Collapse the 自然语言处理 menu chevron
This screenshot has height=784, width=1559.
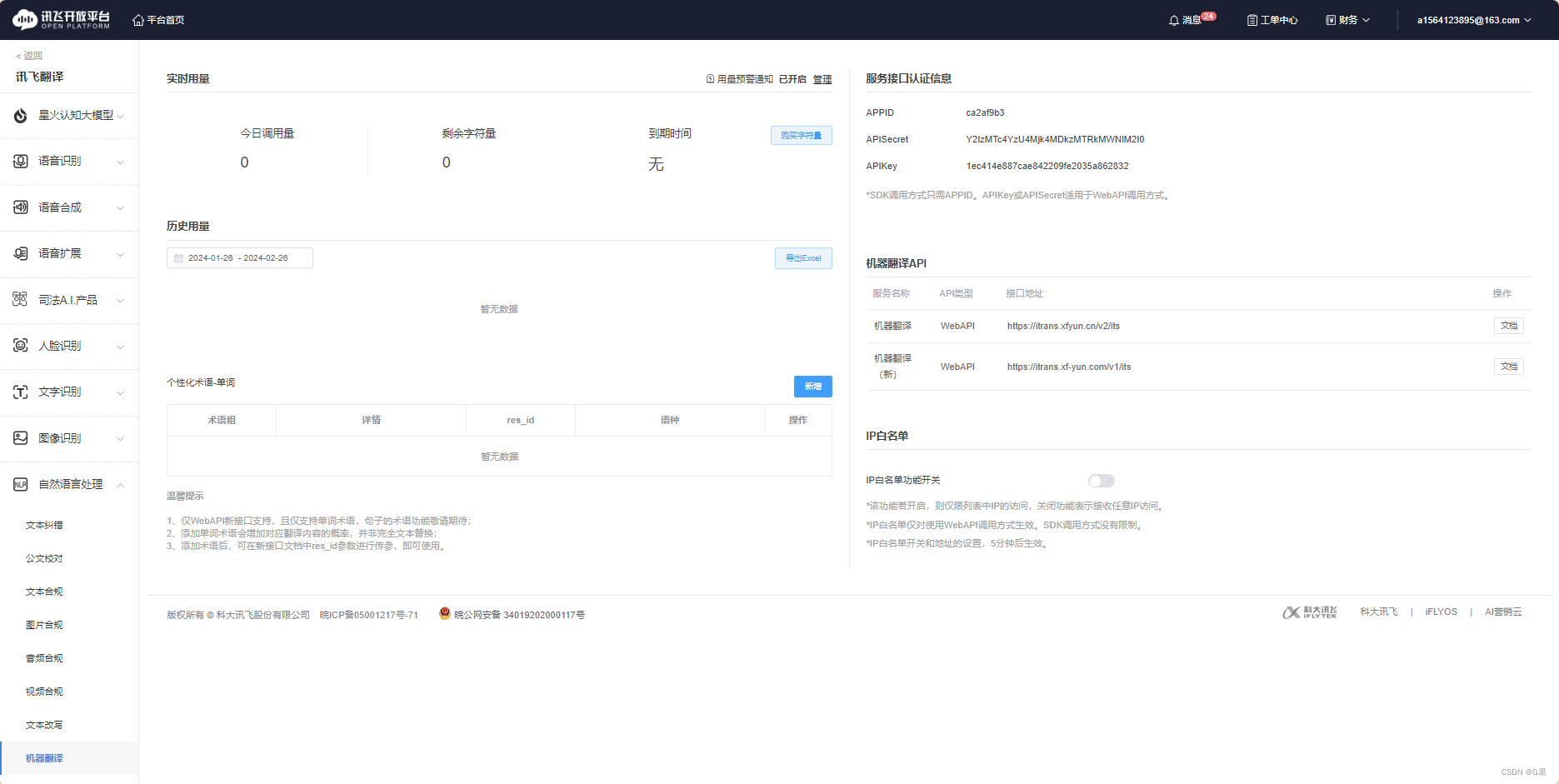[121, 485]
